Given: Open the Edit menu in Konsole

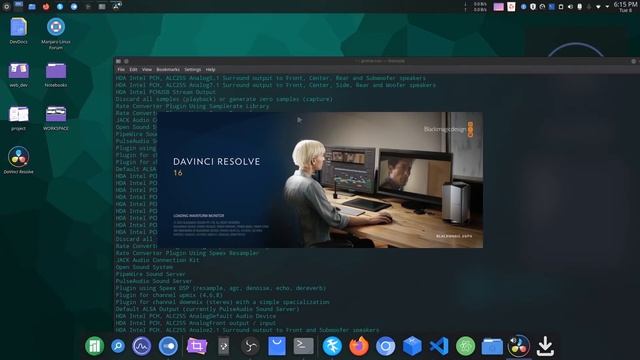Looking at the screenshot, I should [133, 70].
